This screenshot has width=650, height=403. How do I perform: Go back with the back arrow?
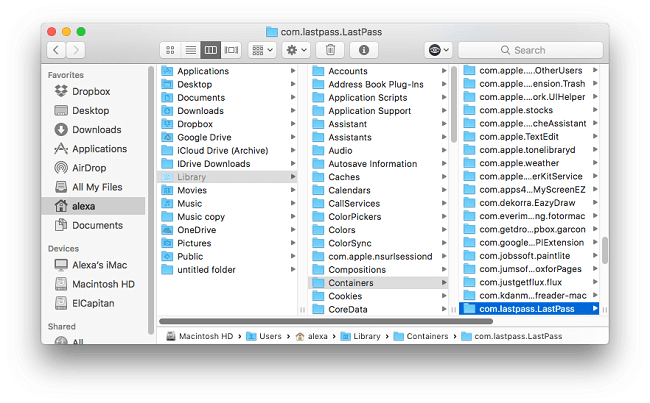tap(56, 50)
